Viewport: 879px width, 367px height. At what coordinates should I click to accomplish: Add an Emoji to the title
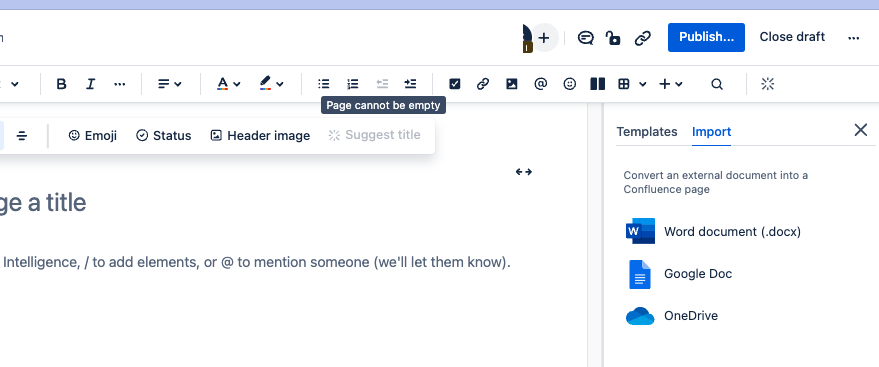92,136
